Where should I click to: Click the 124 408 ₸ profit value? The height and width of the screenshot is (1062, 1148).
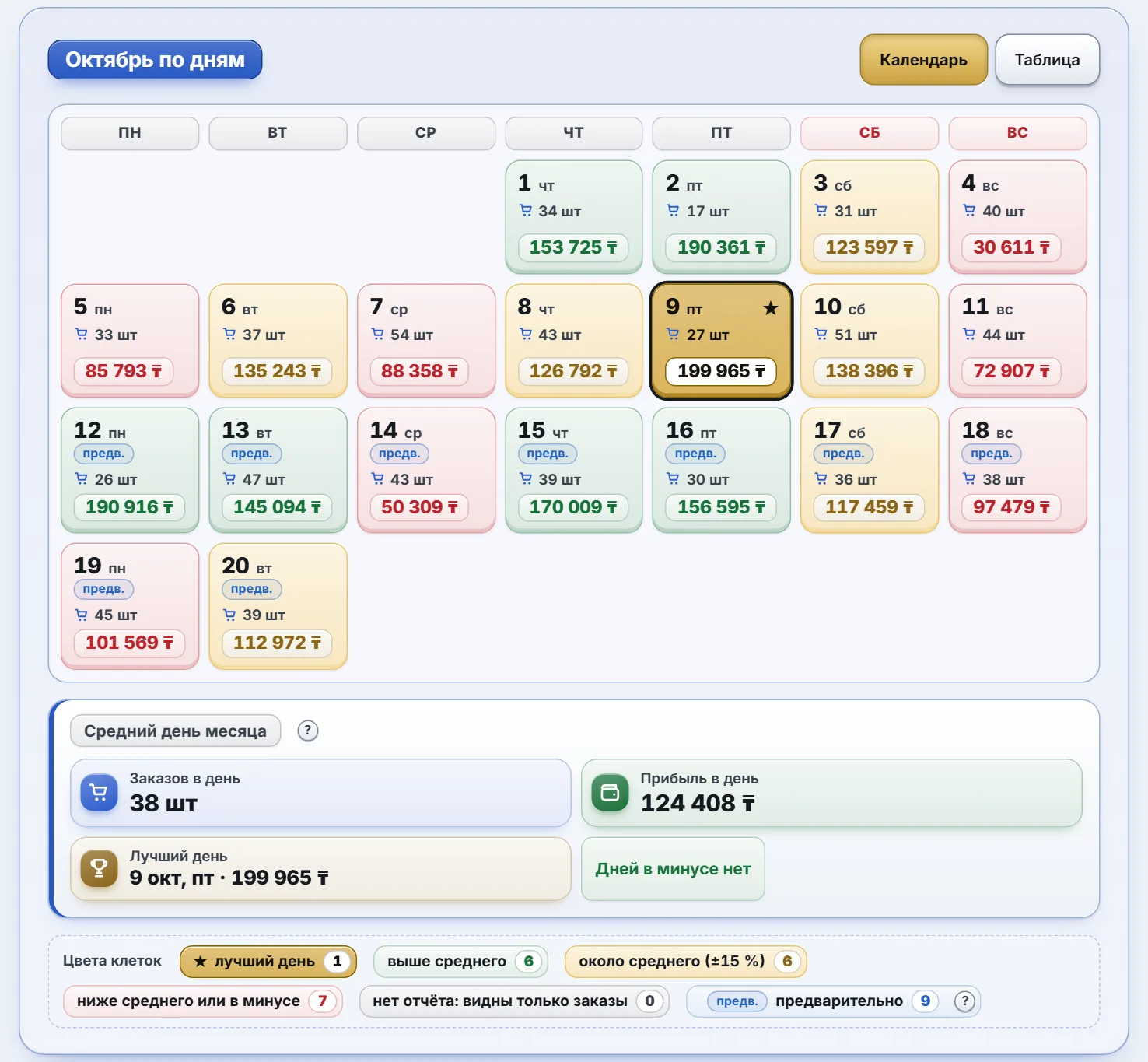tap(698, 803)
